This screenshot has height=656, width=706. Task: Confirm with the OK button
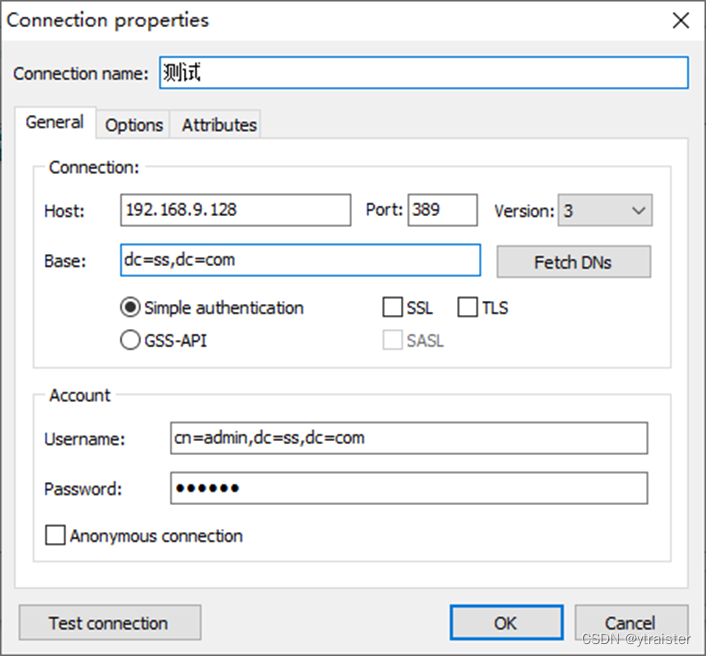point(505,622)
